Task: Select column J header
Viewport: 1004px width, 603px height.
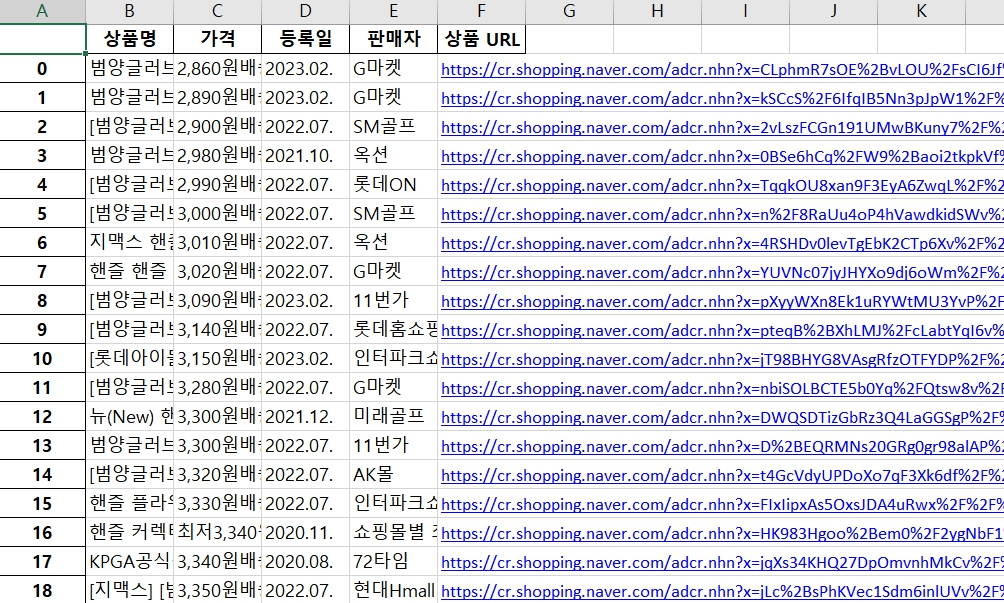Action: tap(833, 12)
